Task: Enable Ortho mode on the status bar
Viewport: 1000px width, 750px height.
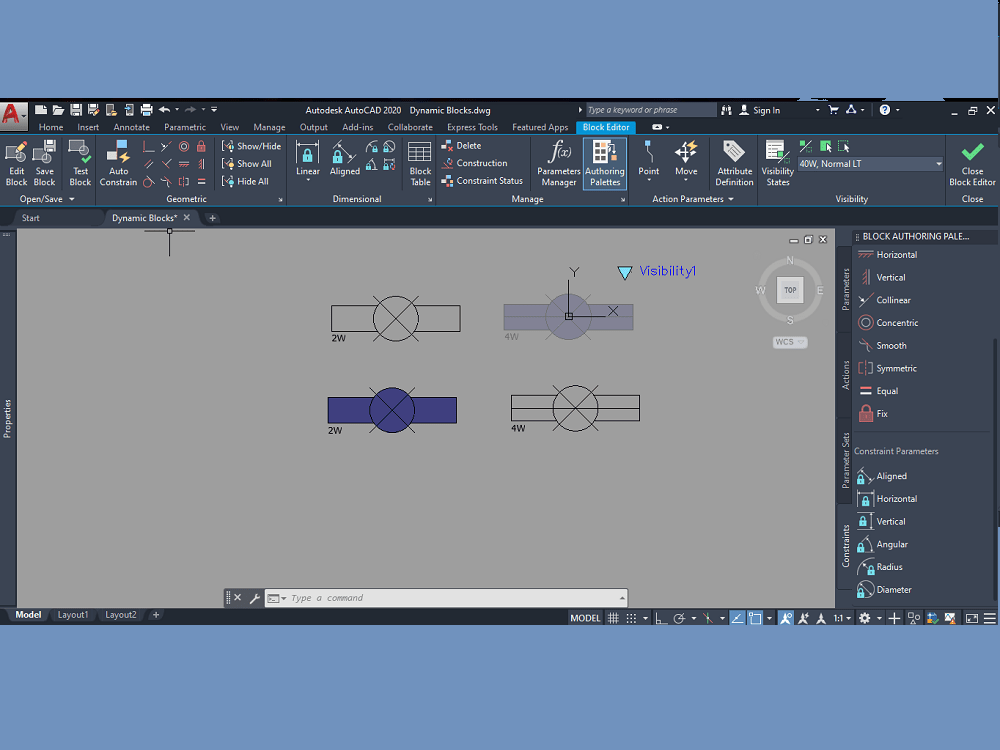Action: tap(660, 618)
